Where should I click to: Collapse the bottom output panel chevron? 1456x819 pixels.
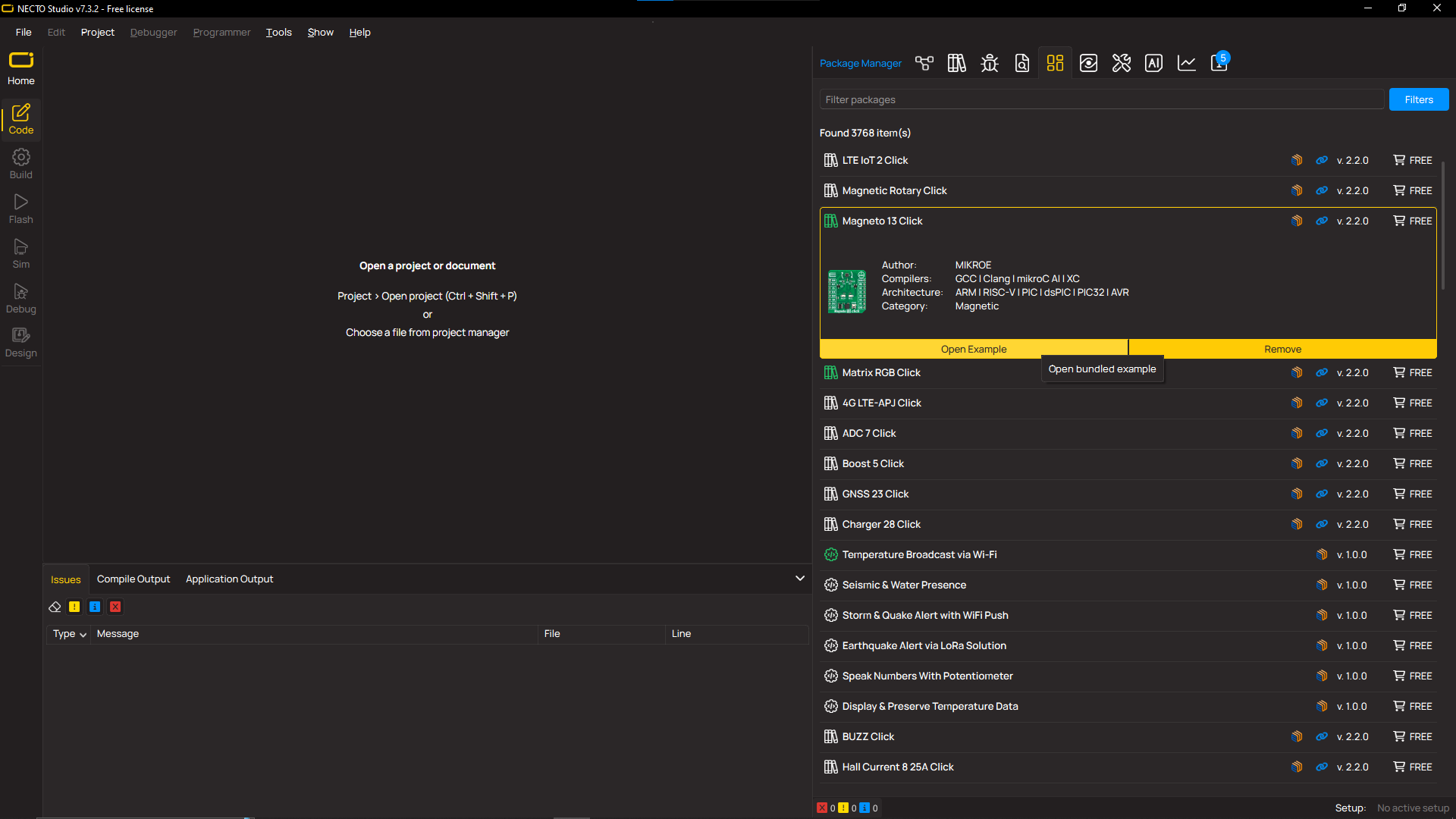[799, 579]
